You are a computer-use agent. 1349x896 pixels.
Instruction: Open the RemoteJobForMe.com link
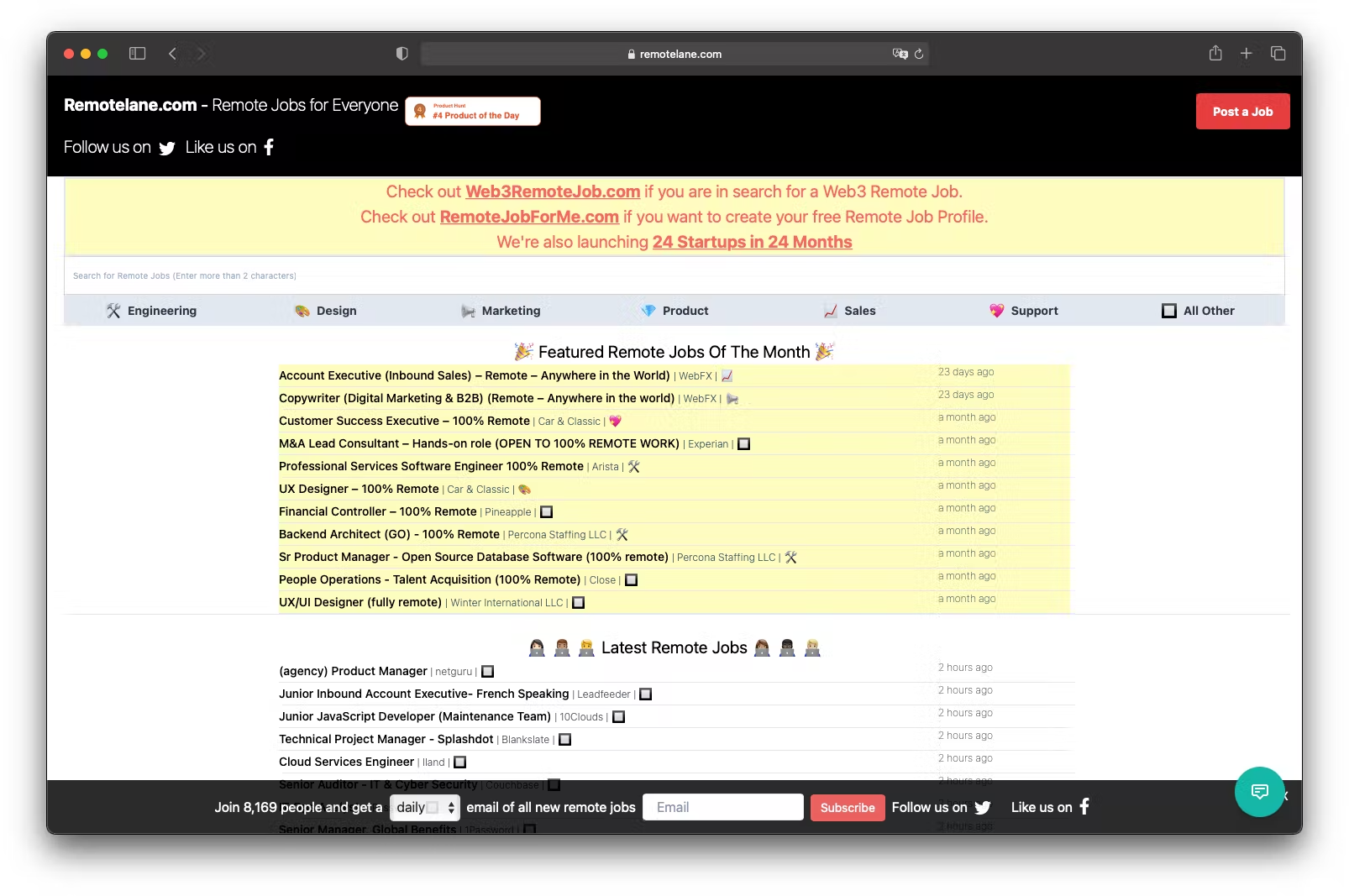[x=529, y=217]
